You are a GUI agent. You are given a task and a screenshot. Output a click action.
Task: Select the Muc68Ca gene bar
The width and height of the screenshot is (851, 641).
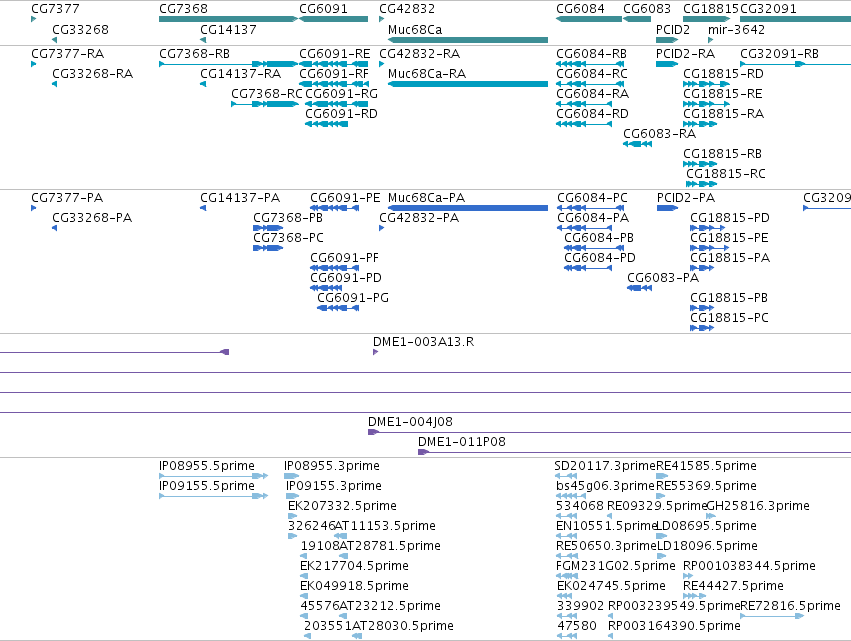click(x=468, y=40)
